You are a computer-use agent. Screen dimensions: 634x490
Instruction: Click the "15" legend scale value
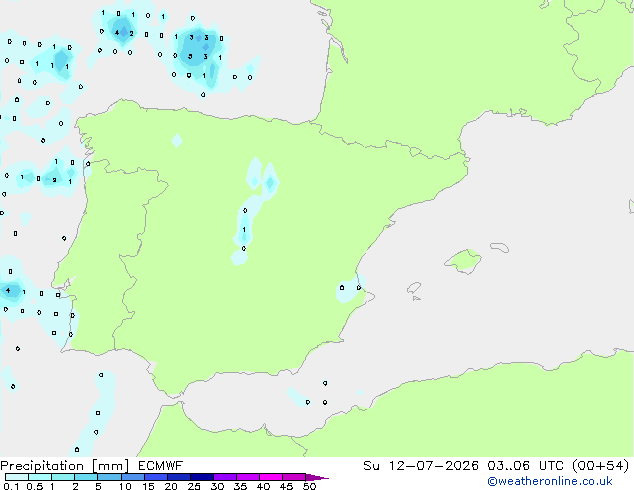pos(148,486)
